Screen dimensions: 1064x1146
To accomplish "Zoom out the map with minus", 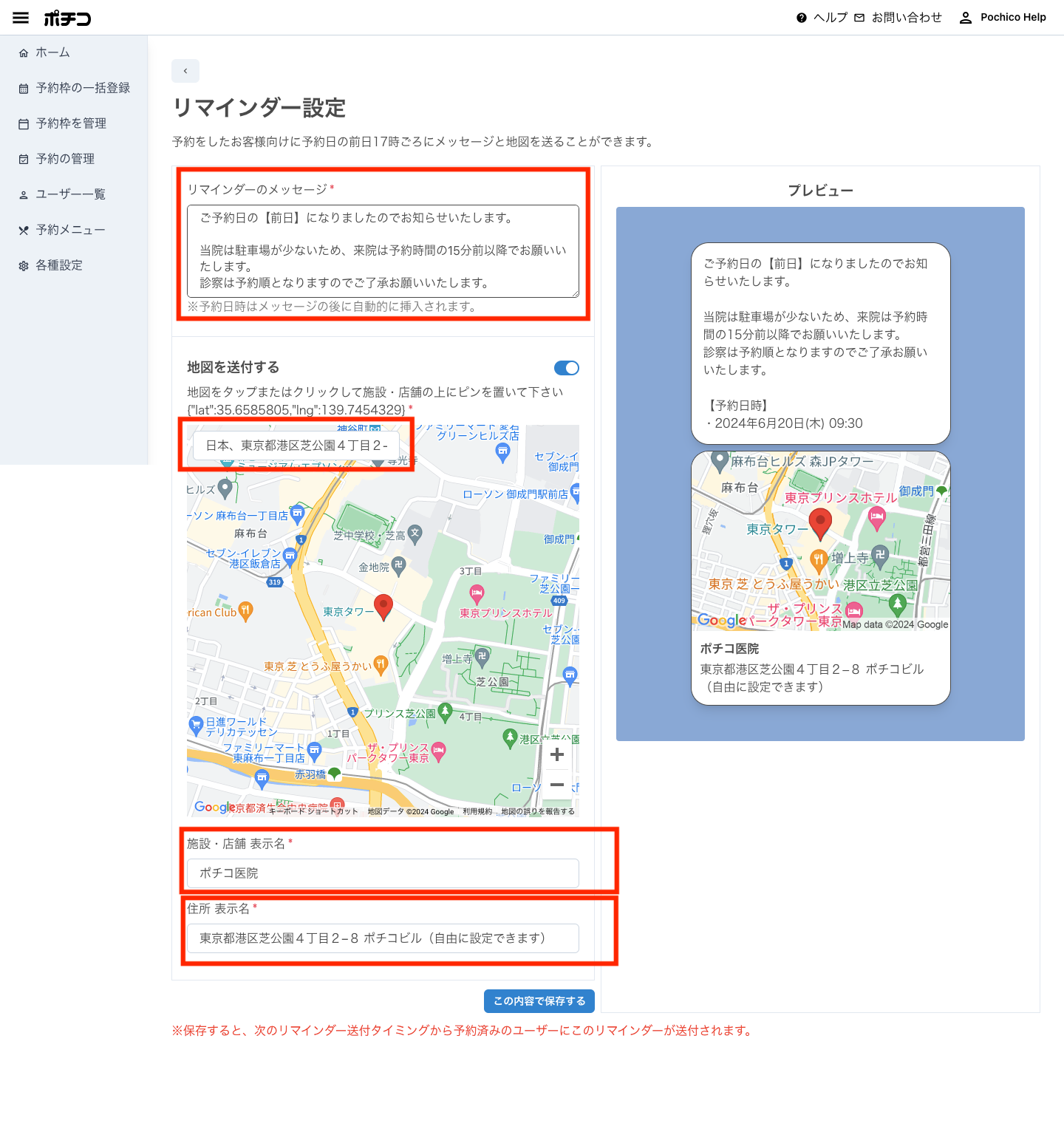I will click(x=557, y=785).
